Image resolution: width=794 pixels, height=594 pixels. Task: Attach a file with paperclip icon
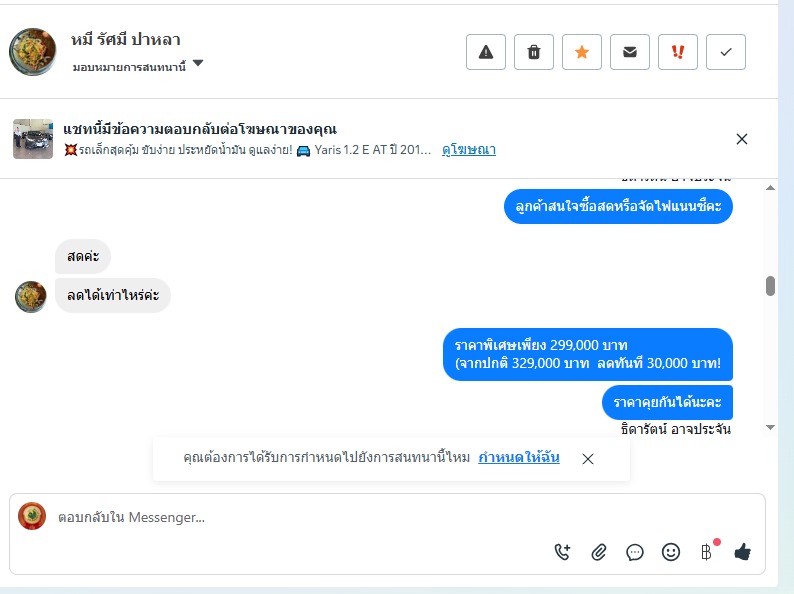click(x=599, y=552)
